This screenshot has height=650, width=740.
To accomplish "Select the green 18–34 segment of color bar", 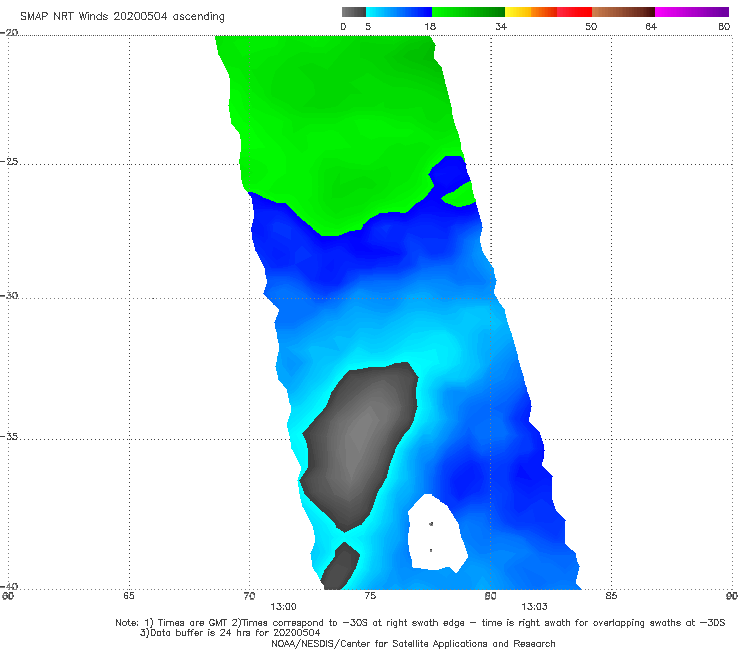I will [468, 12].
